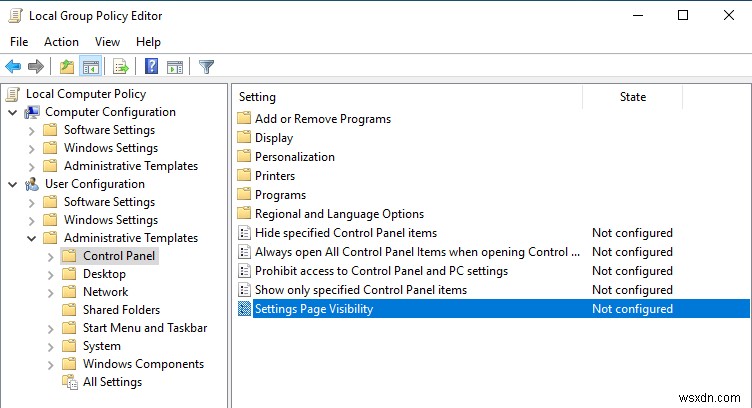Viewport: 752px width, 408px height.
Task: Select Desktop label in the tree
Action: coord(104,274)
